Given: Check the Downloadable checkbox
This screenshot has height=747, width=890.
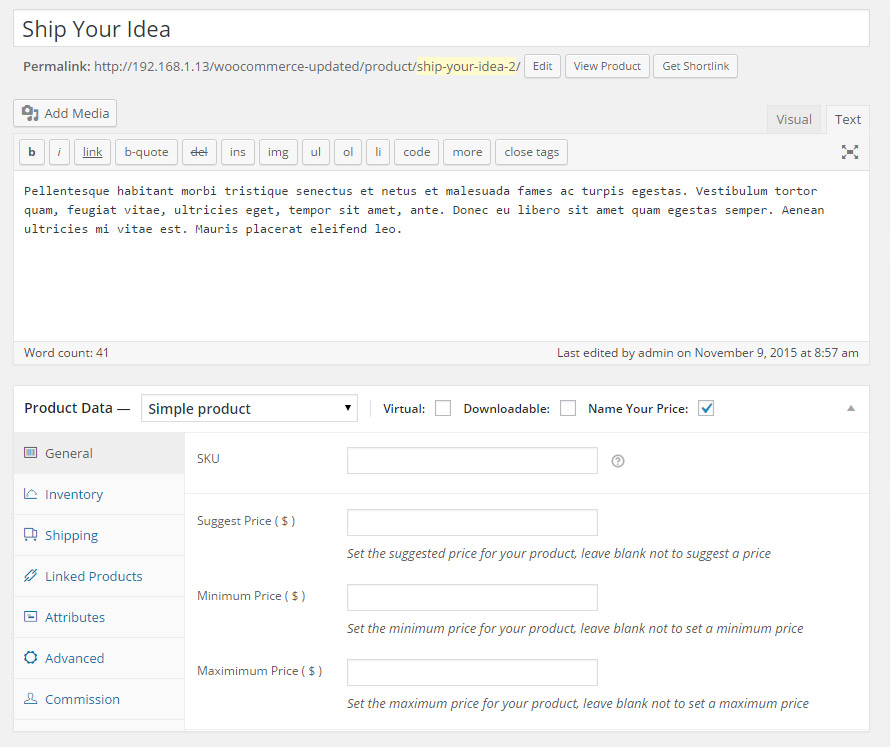Looking at the screenshot, I should click(x=568, y=408).
